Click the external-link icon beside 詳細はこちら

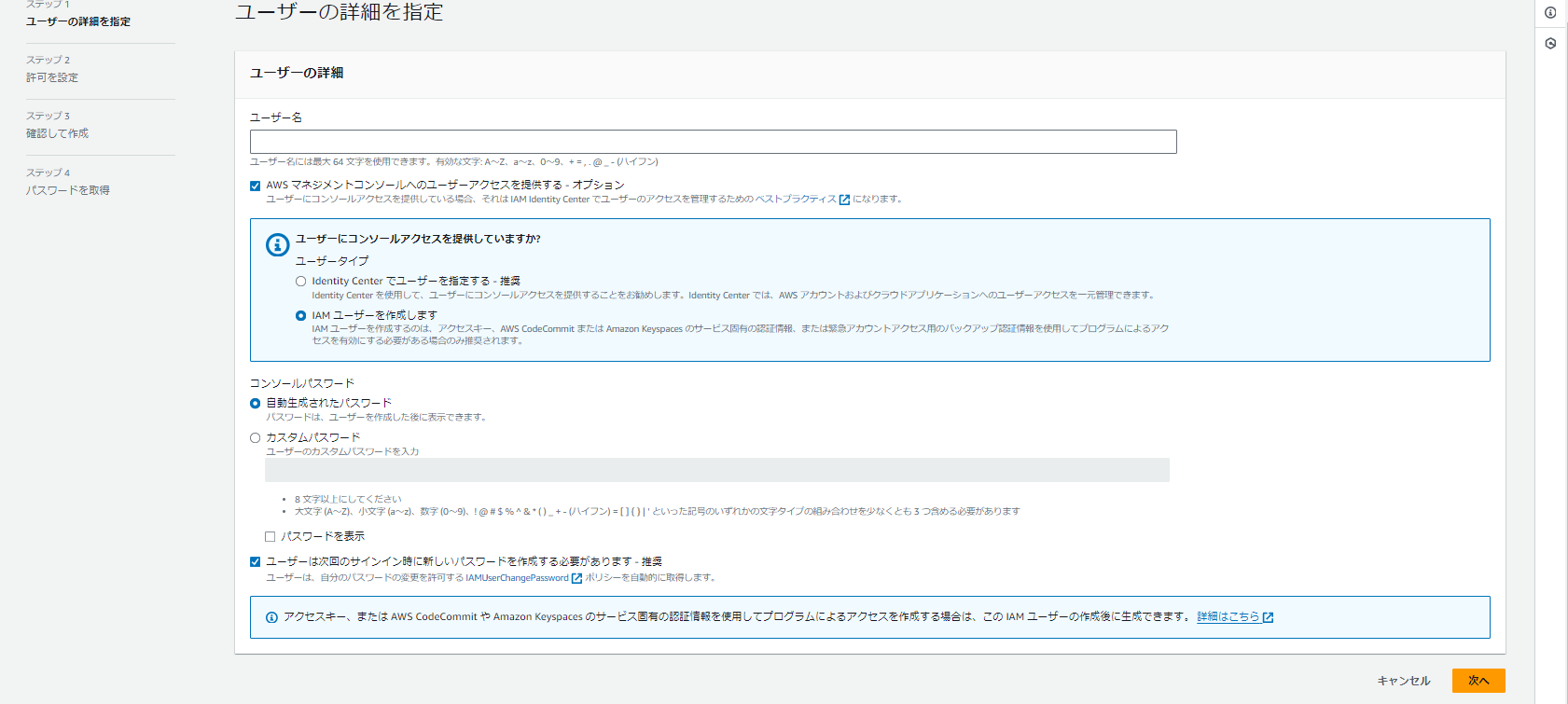[x=1268, y=617]
